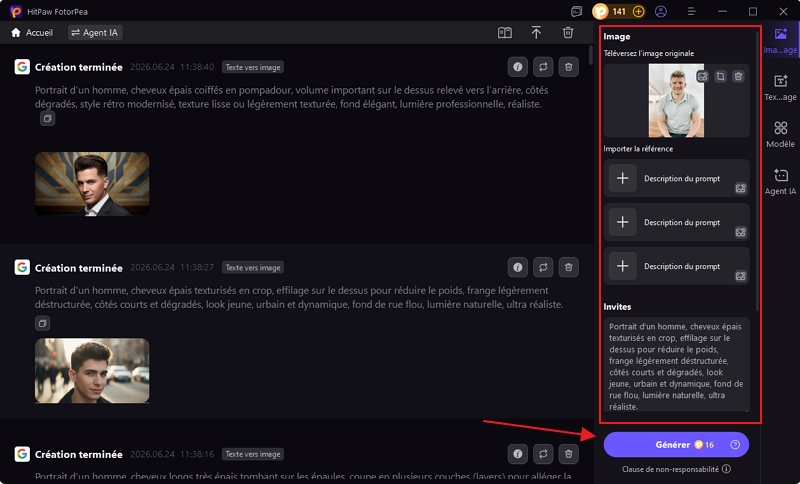Open the Modèle sidebar tab
Viewport: 800px width, 484px height.
click(780, 135)
